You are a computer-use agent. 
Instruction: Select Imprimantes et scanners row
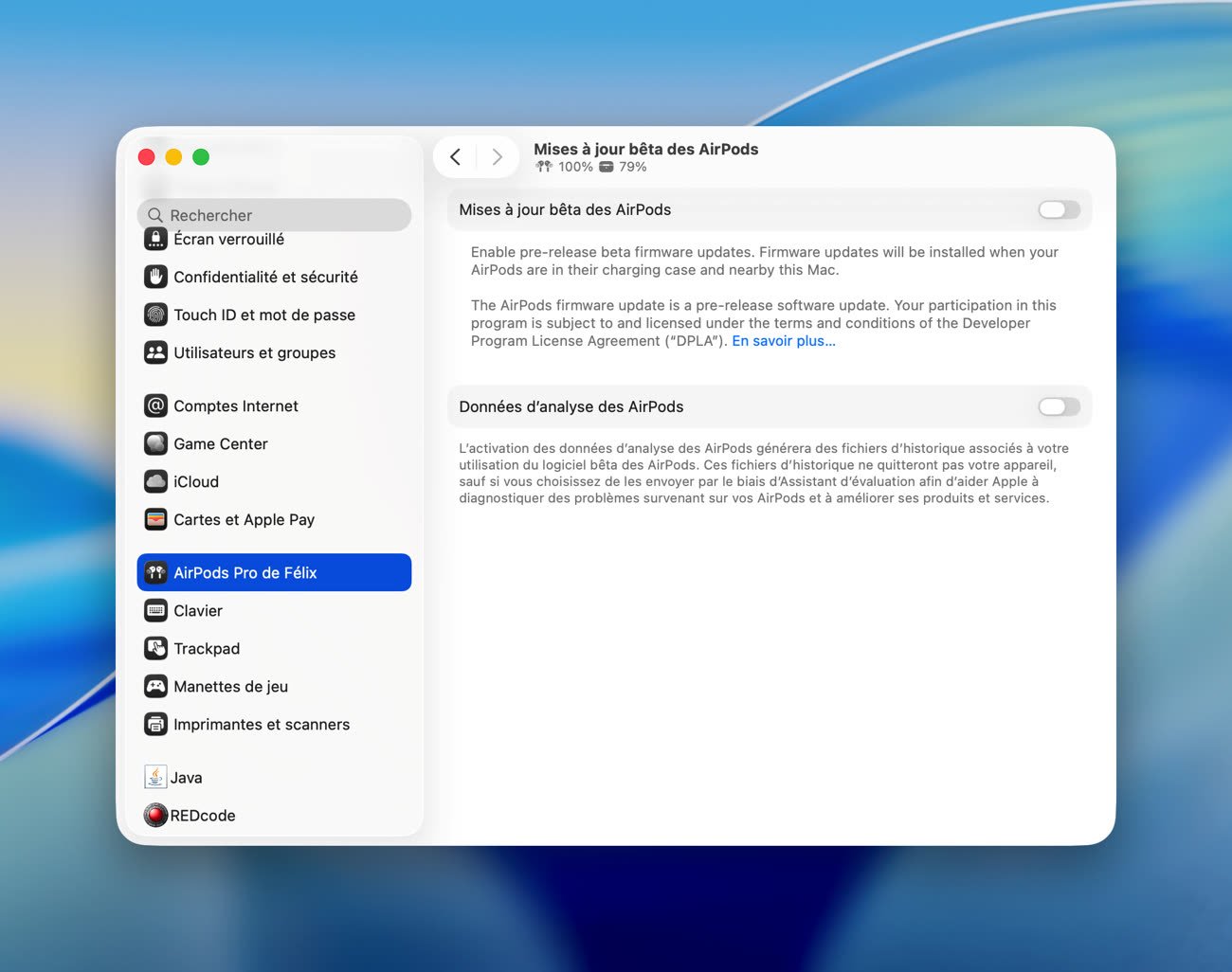tap(274, 724)
